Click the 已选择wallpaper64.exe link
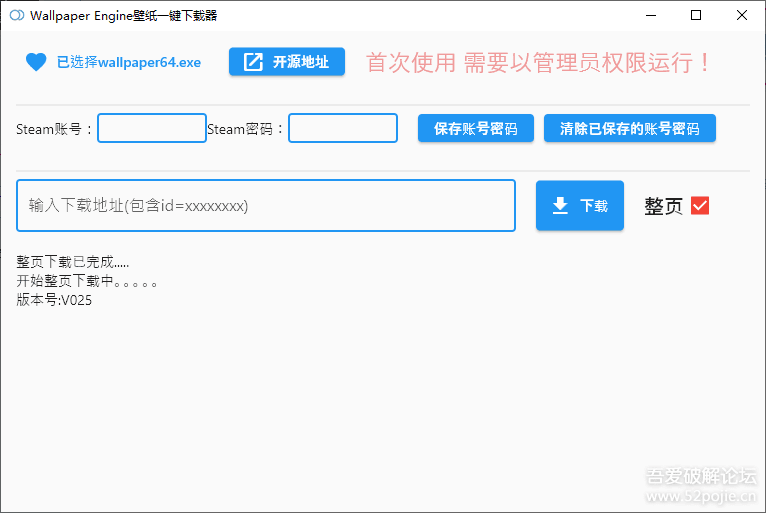This screenshot has height=513, width=766. coord(129,63)
